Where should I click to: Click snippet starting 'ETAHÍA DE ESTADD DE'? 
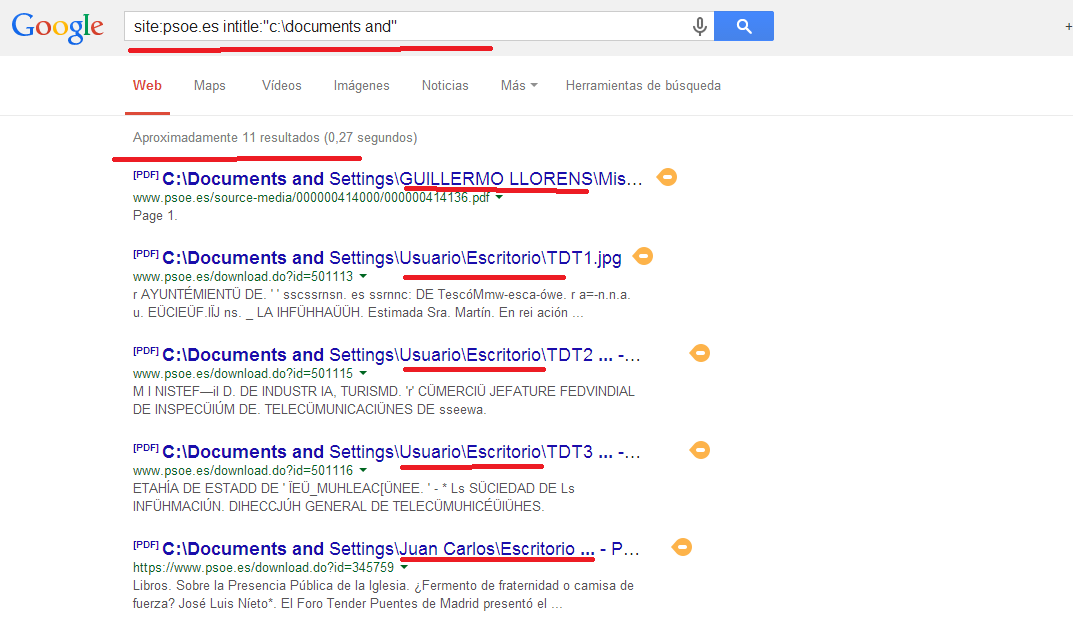pos(354,498)
